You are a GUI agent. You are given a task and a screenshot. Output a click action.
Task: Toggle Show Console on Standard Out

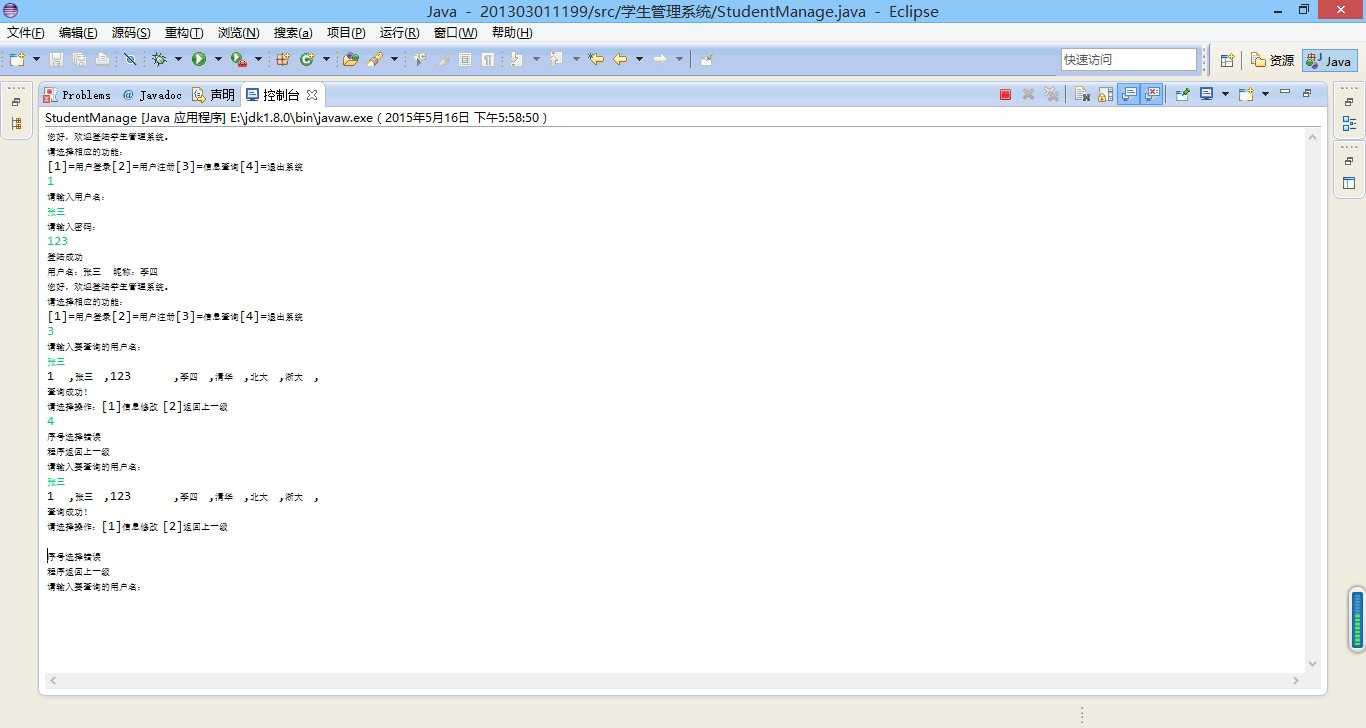(x=1129, y=94)
